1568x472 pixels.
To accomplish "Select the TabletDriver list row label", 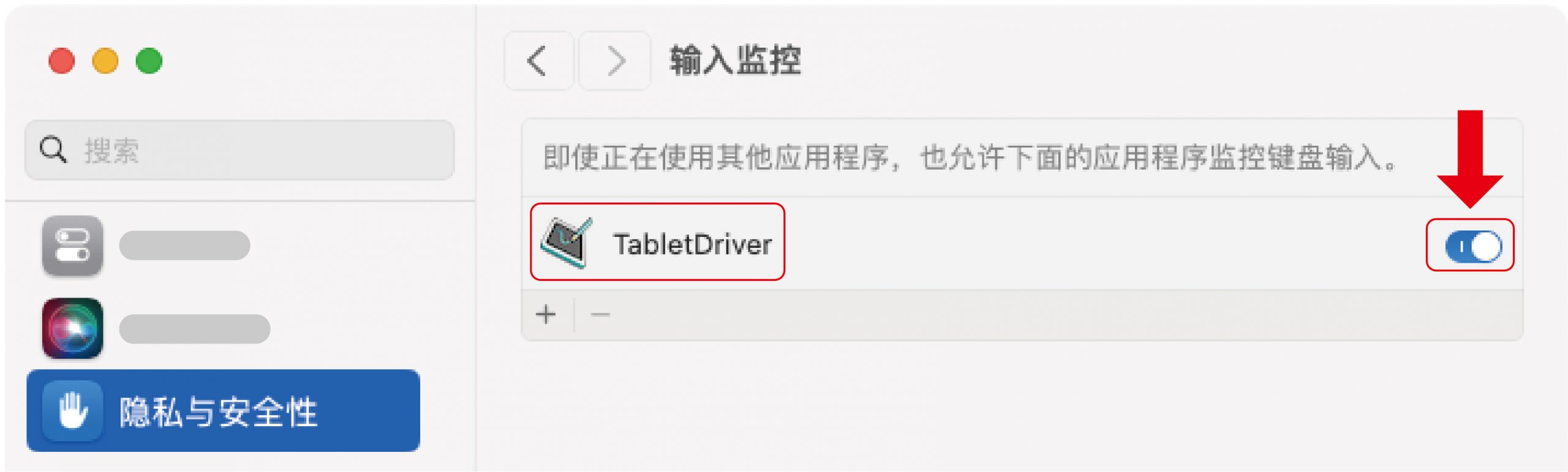I will click(692, 244).
